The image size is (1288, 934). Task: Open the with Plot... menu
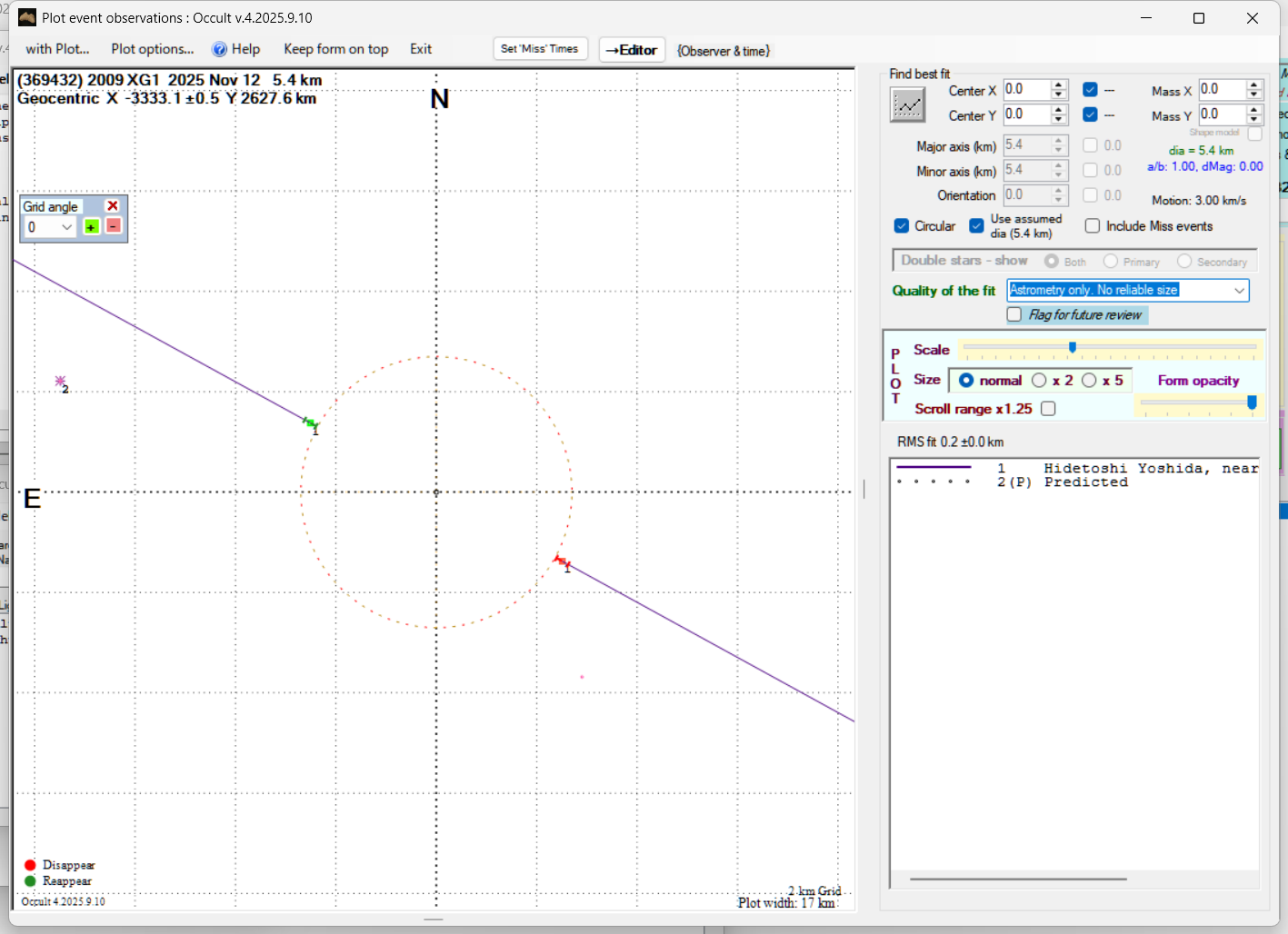(x=57, y=49)
